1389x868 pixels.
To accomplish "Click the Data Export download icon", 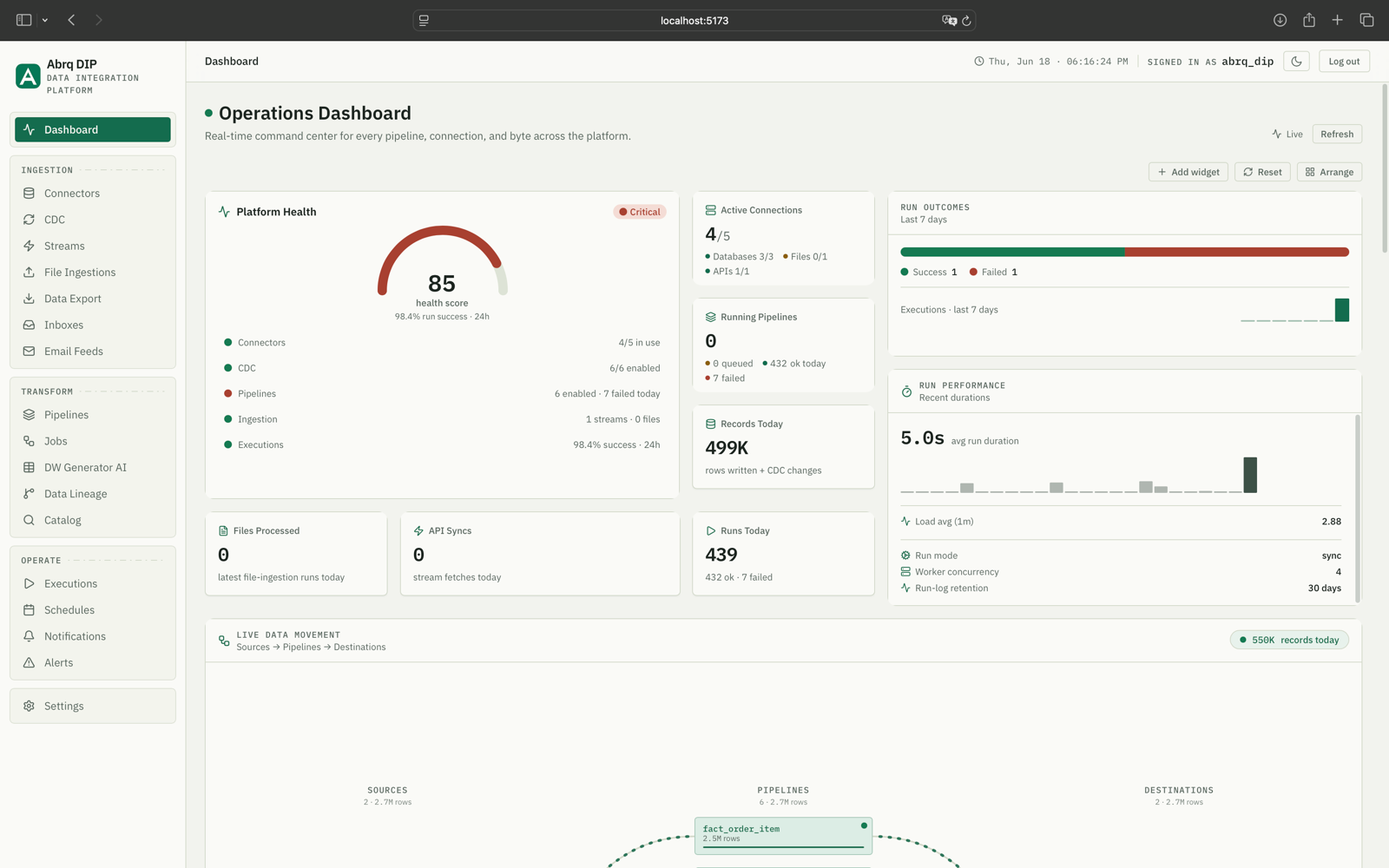I will click(x=29, y=299).
